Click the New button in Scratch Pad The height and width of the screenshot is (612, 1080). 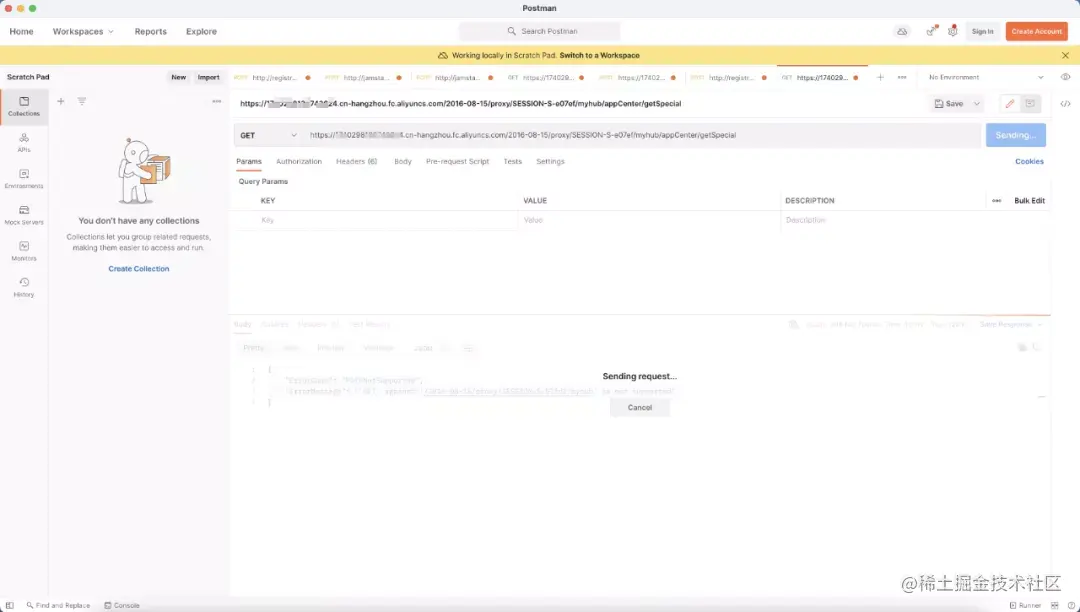pos(178,78)
